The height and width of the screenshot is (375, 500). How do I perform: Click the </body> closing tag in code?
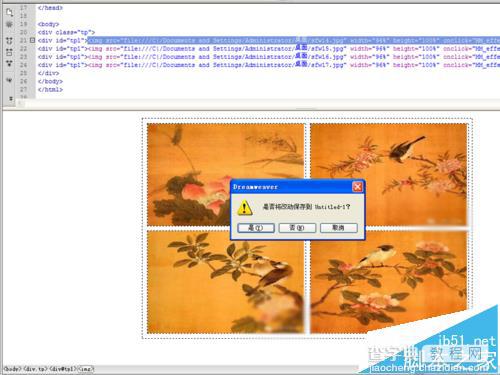tap(50, 81)
